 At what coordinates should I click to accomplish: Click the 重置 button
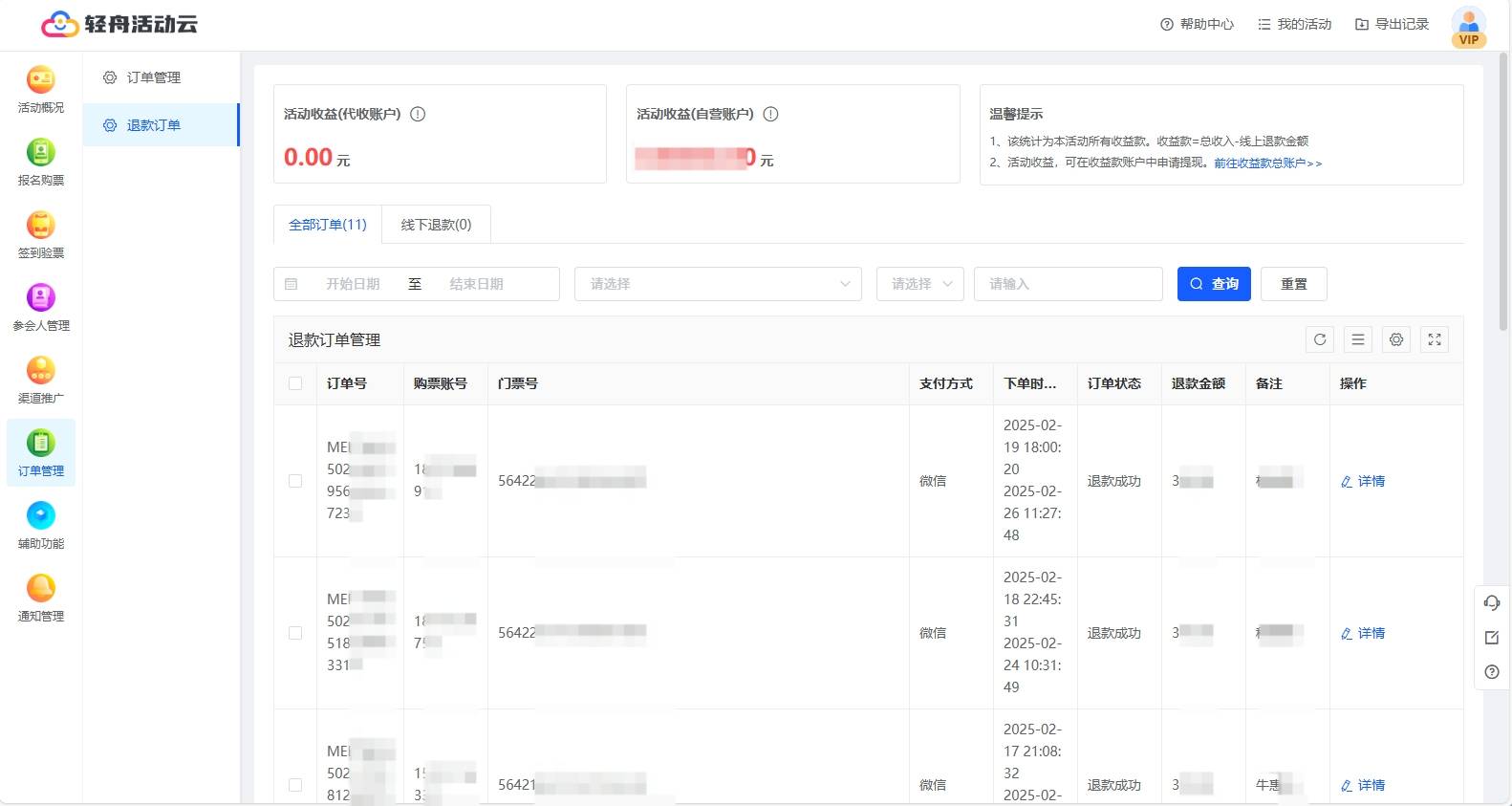click(x=1294, y=284)
